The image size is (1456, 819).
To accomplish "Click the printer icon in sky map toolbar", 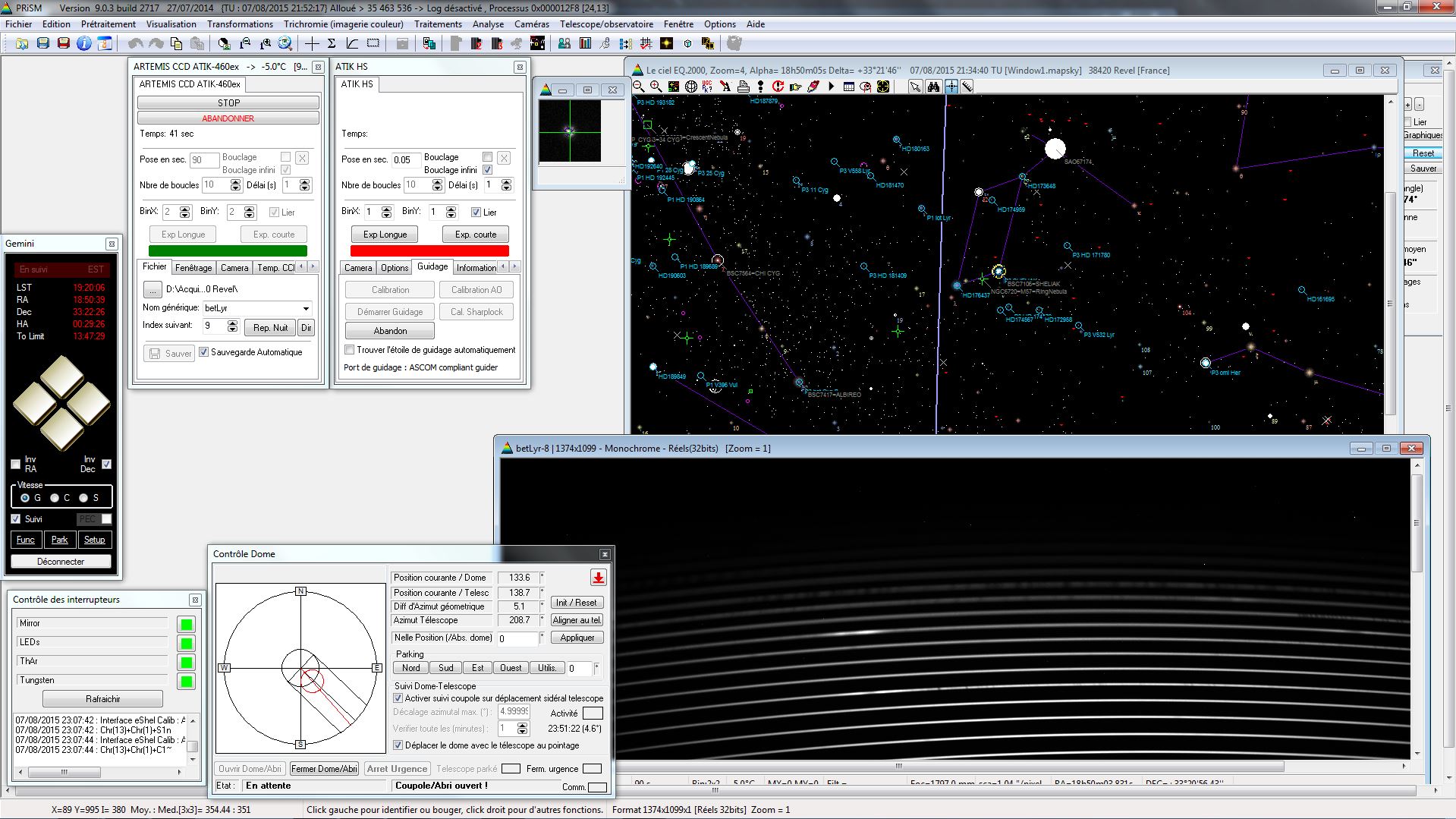I will coord(743,87).
